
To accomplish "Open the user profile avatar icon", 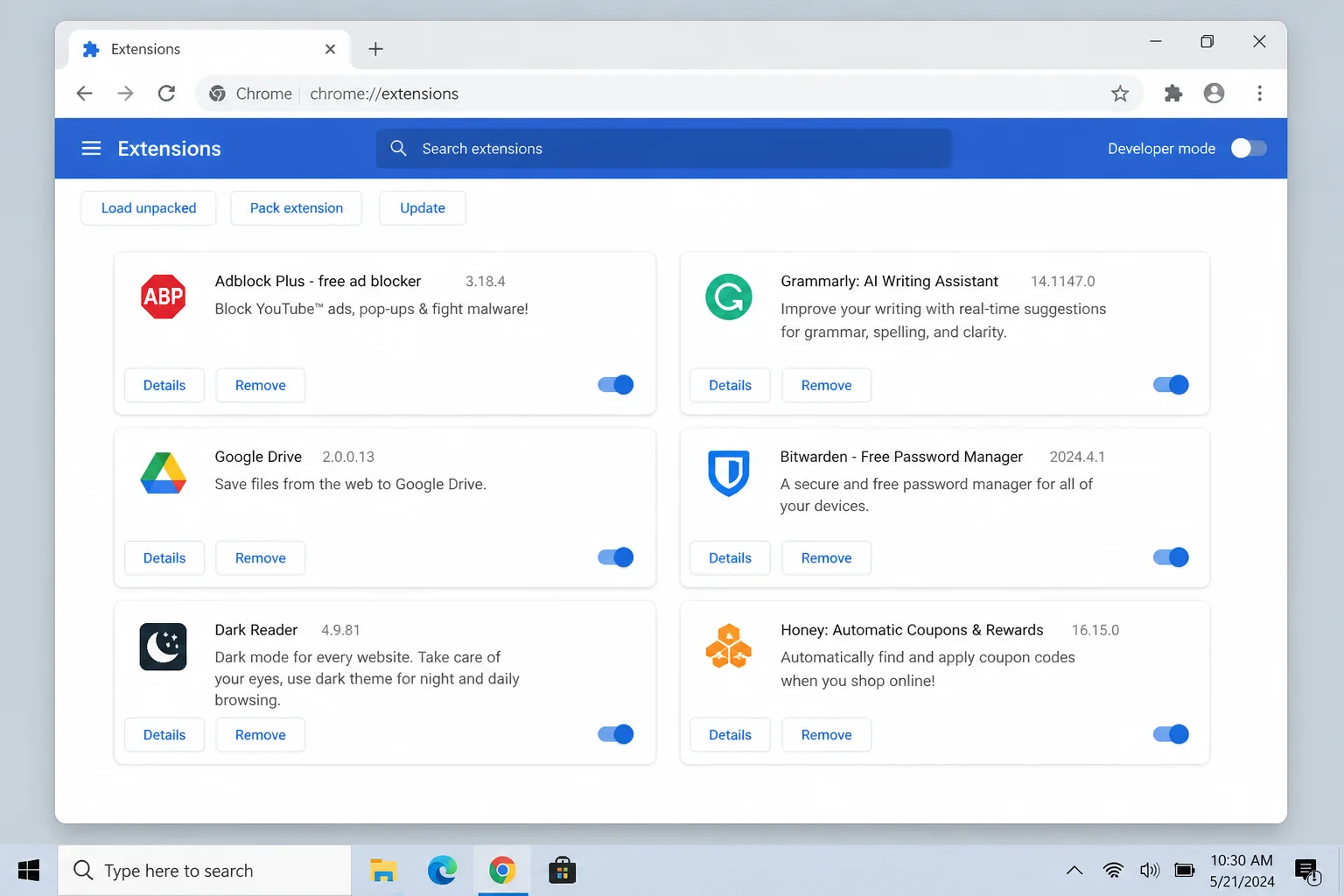I will [x=1214, y=94].
